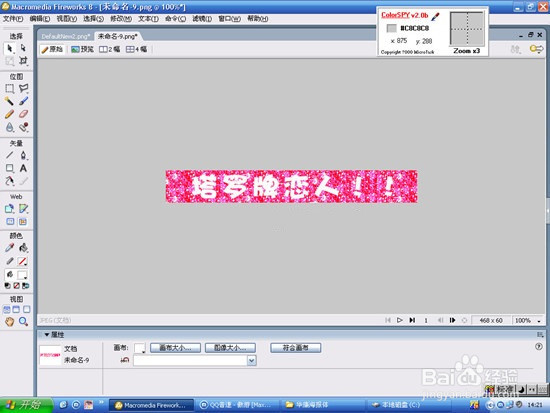Viewport: 550px width, 413px height.
Task: Select the Pencil tool
Action: pos(9,114)
